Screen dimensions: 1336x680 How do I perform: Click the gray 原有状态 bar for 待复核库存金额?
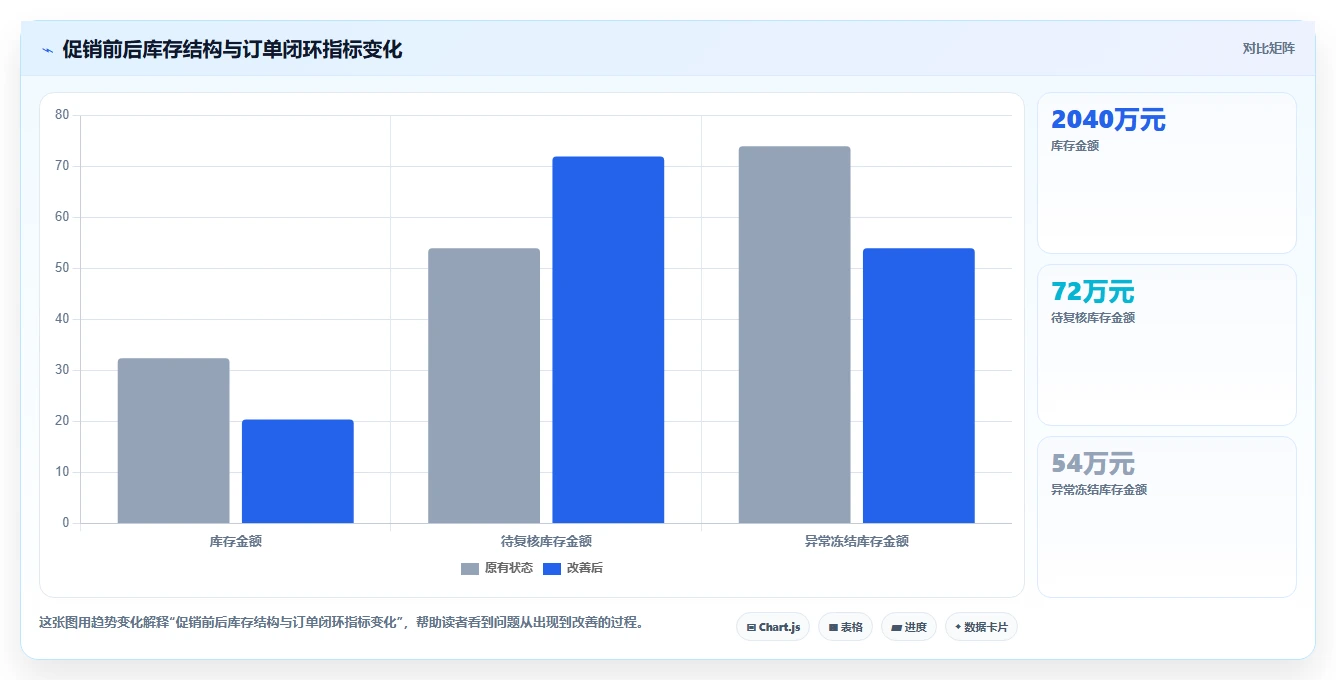(484, 385)
